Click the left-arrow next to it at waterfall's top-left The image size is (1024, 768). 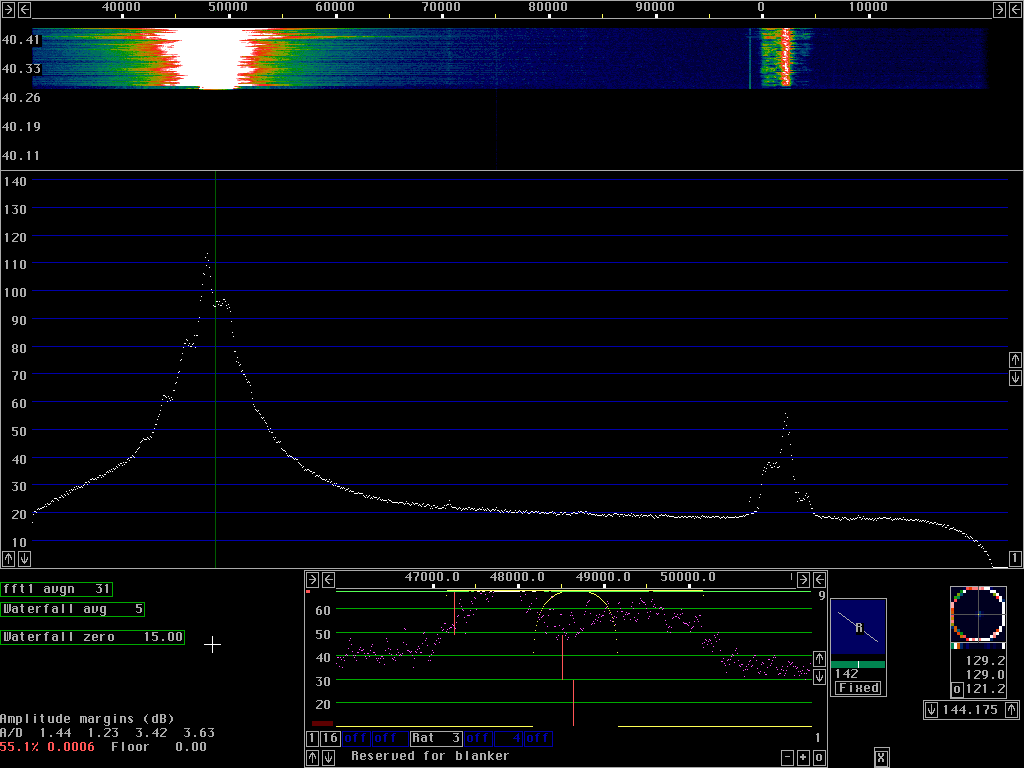(24, 9)
